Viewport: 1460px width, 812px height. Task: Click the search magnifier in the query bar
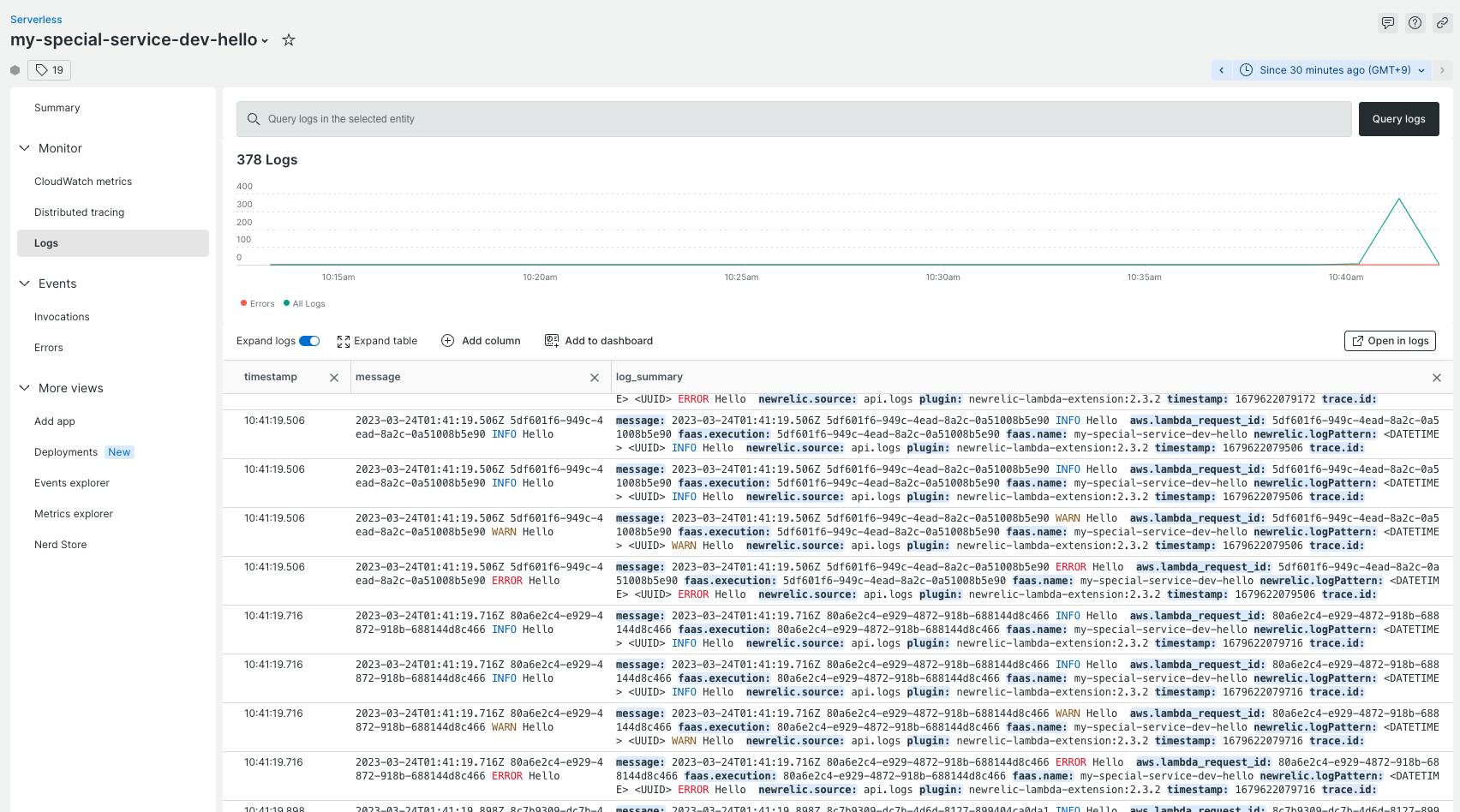coord(253,118)
